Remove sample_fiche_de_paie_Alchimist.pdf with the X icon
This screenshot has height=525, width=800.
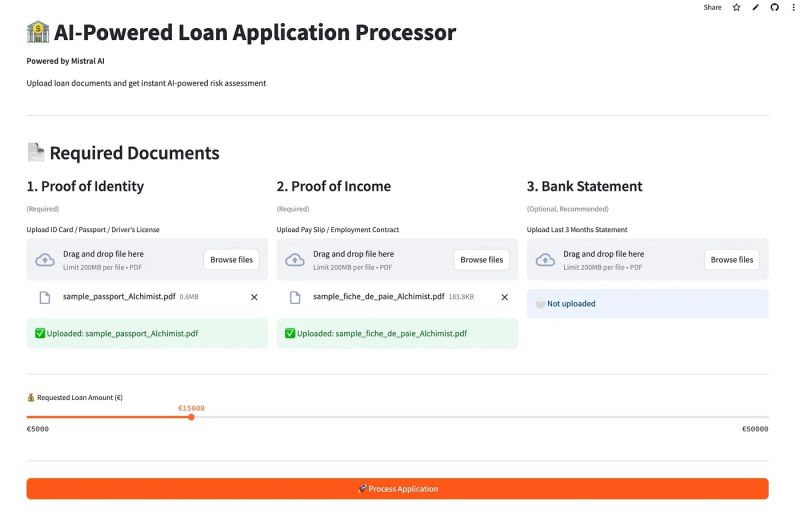coord(504,297)
